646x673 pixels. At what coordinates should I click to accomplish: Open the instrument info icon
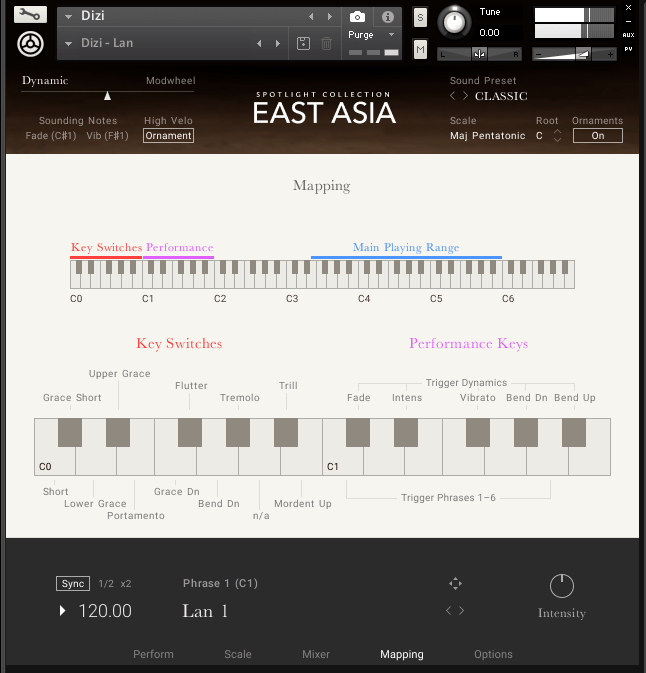[x=388, y=17]
